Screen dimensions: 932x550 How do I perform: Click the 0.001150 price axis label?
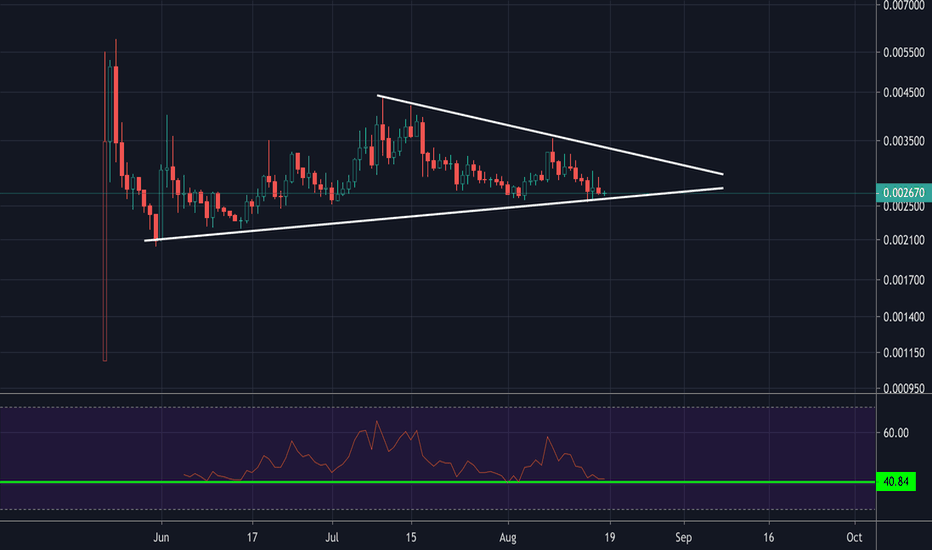pos(903,353)
